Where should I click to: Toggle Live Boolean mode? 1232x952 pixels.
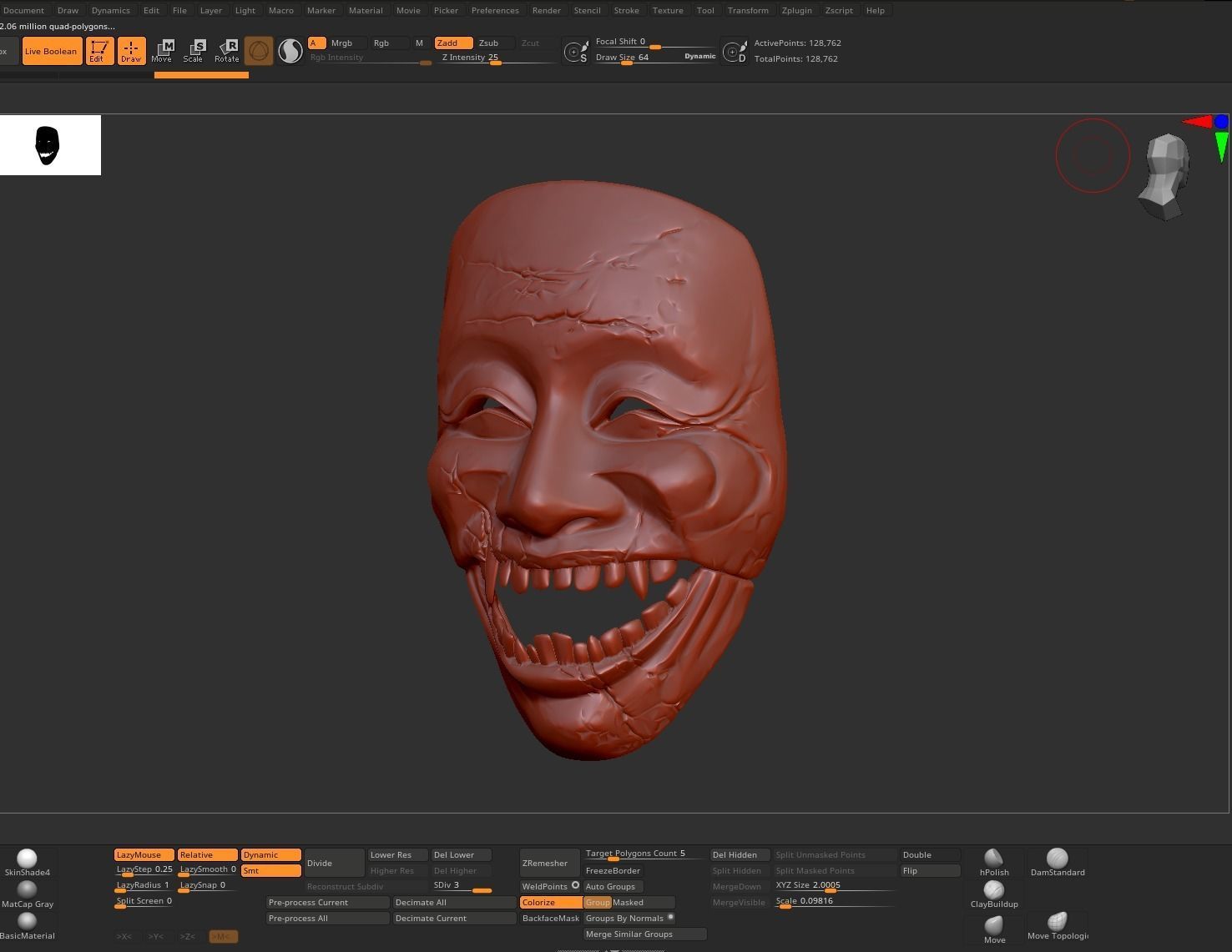tap(52, 51)
